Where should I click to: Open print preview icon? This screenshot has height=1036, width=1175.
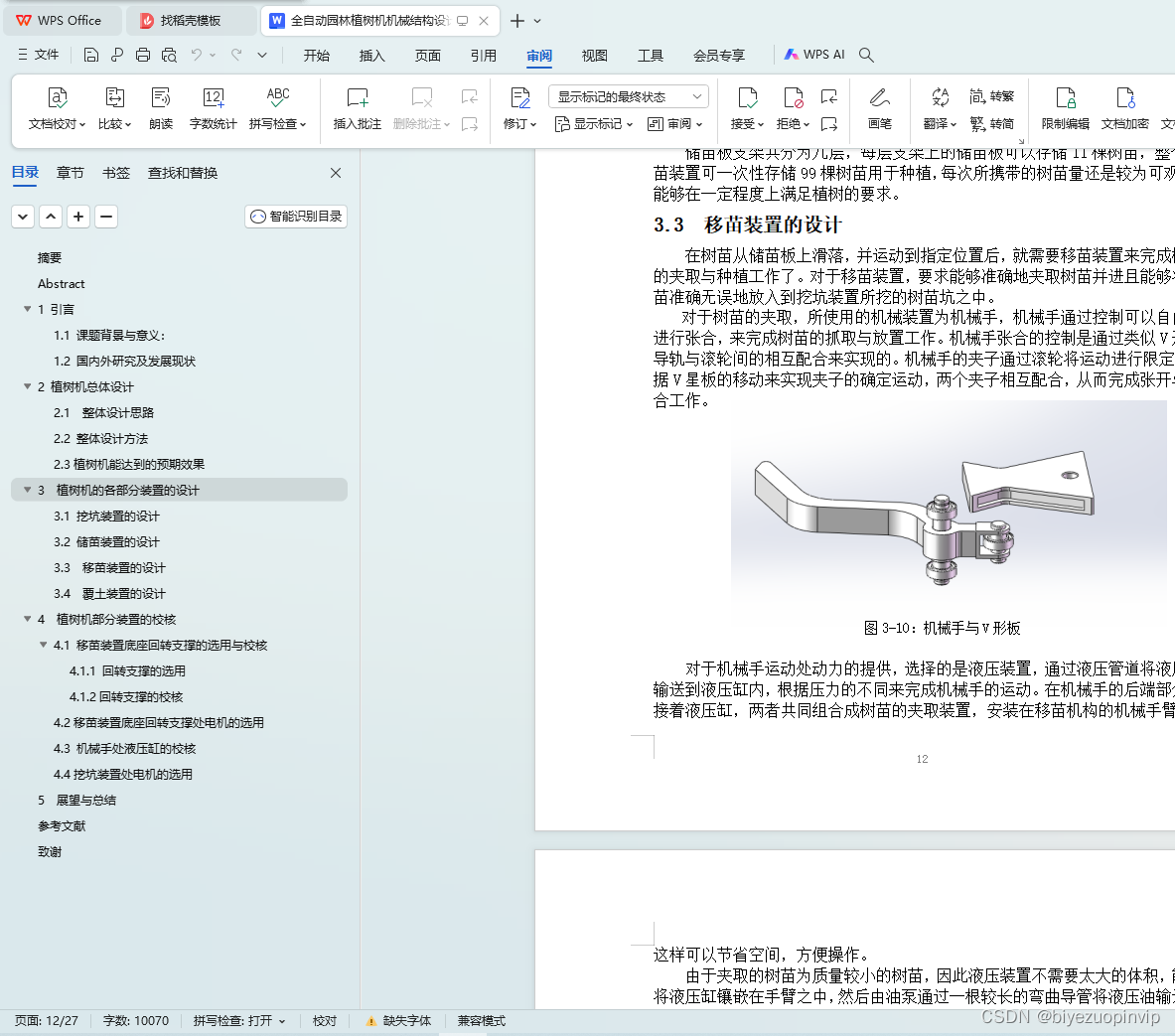[170, 55]
